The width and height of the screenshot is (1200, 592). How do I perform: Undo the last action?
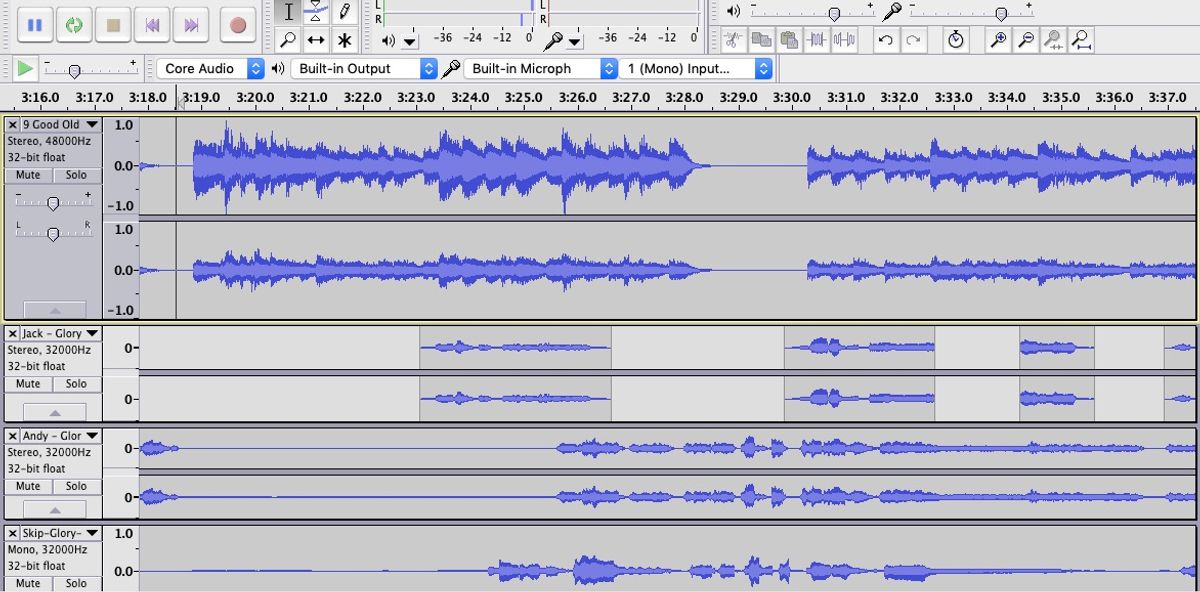point(885,40)
